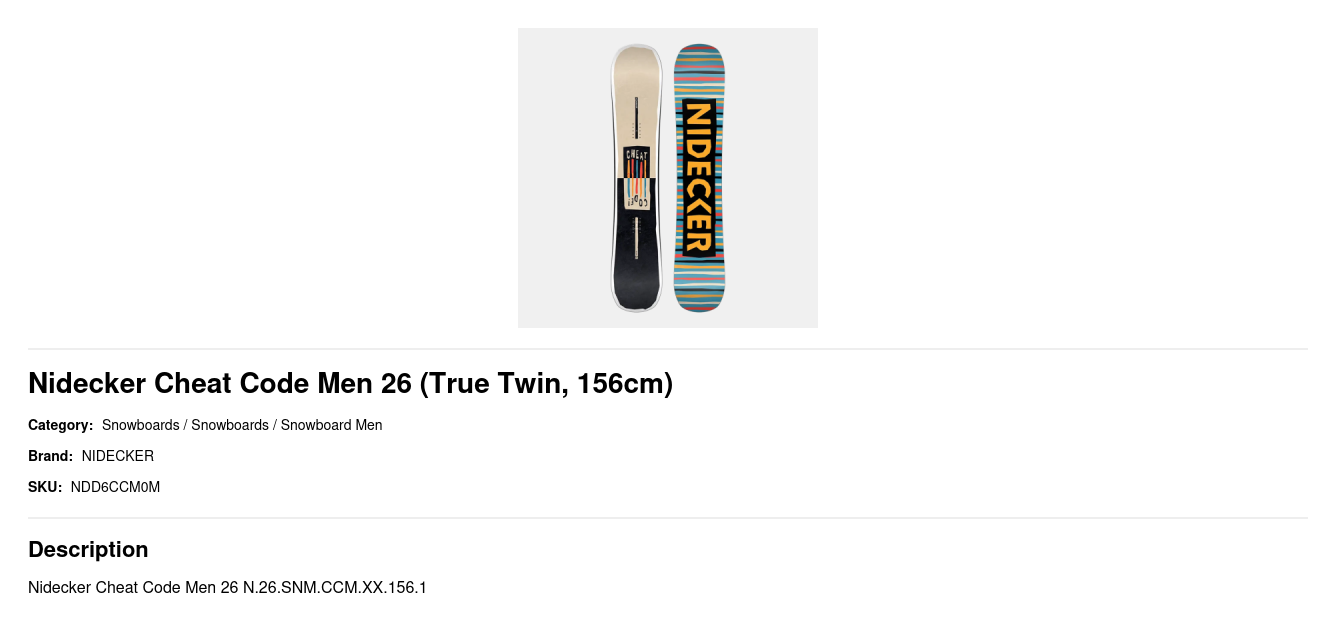The image size is (1328, 627).
Task: Click the description text Nidecker Cheat Code Men 26
Action: click(x=133, y=587)
